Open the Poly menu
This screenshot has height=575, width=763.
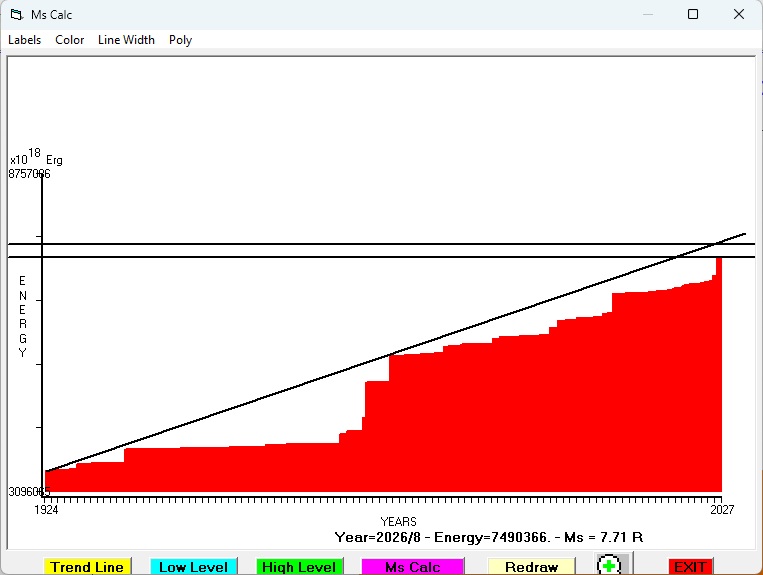(x=180, y=40)
